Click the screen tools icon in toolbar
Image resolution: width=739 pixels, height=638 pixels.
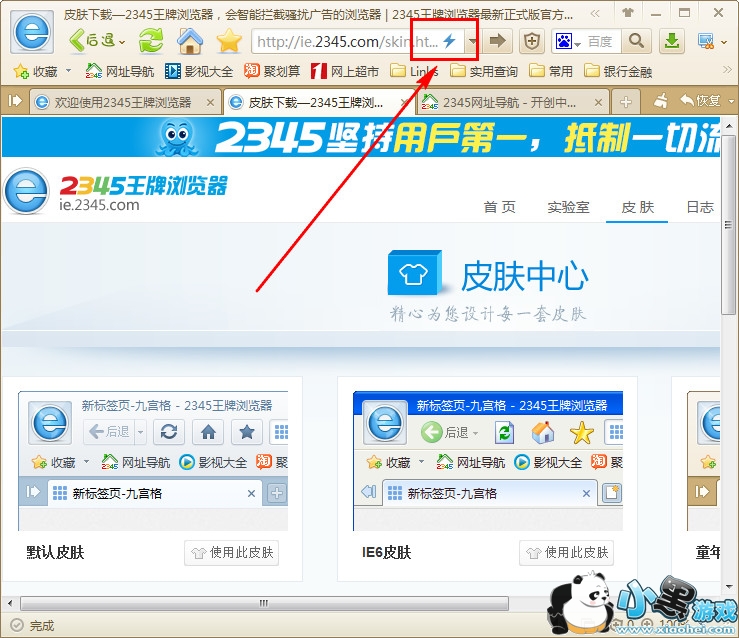(706, 41)
